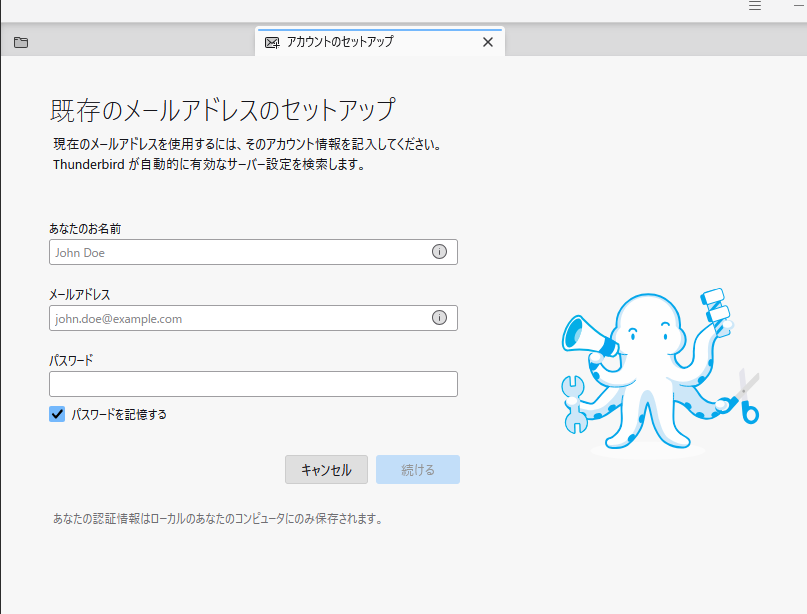Focus the メールアドレス input field
807x614 pixels.
tap(238, 318)
